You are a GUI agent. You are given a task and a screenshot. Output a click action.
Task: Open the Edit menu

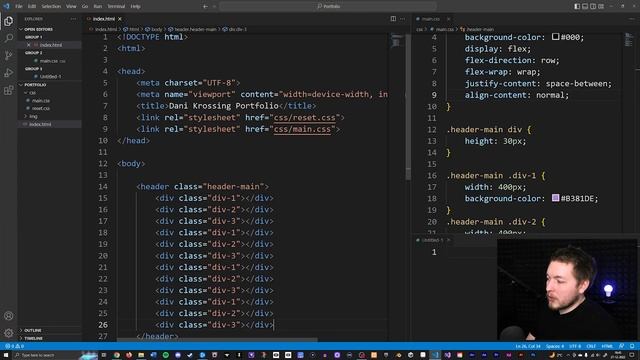[x=32, y=7]
